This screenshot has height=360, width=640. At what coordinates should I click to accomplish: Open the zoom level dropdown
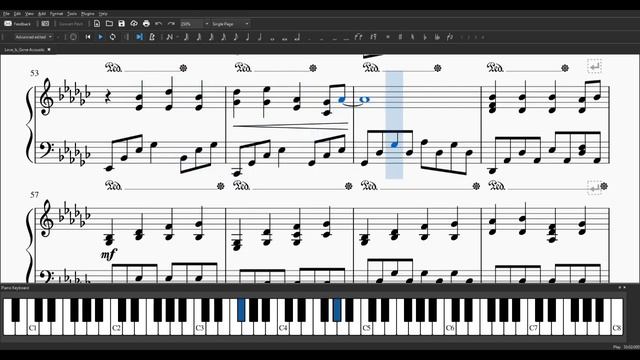(x=207, y=24)
